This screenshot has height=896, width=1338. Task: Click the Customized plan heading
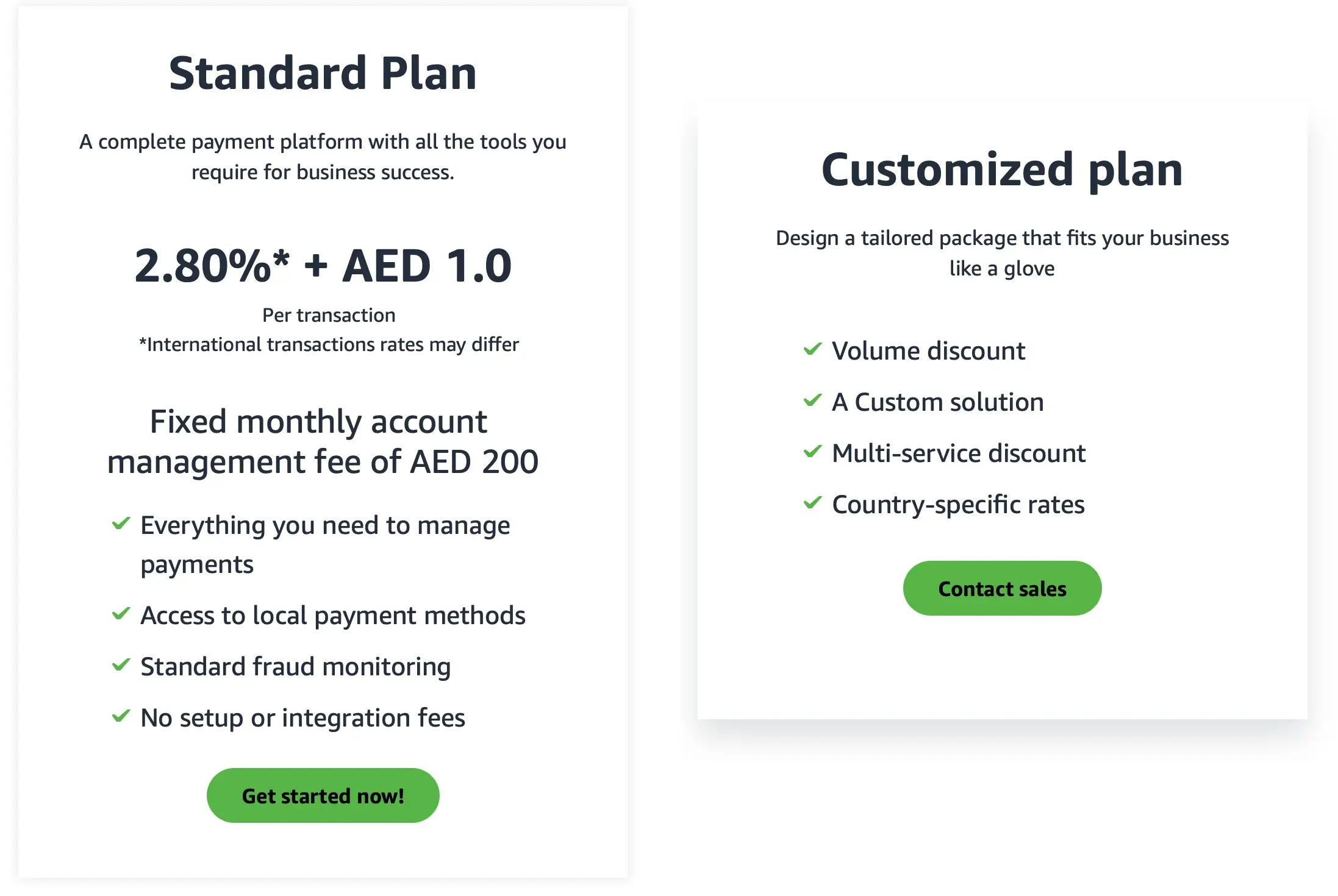tap(1002, 169)
